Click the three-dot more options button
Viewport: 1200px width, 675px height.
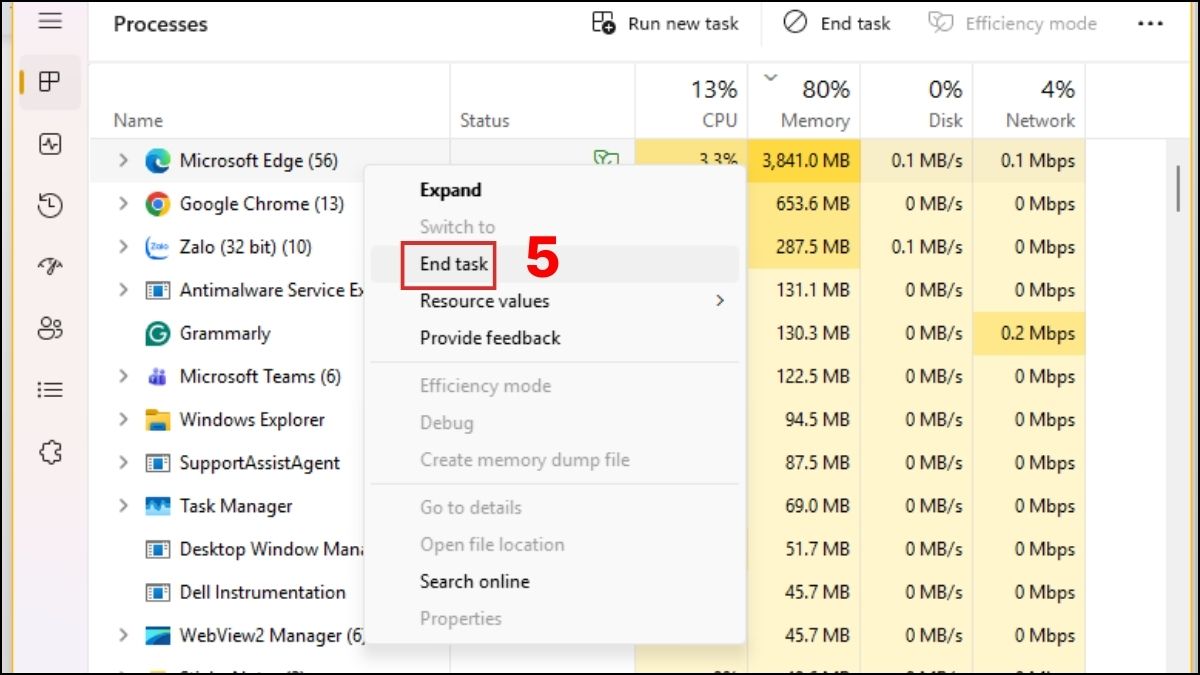coord(1150,24)
